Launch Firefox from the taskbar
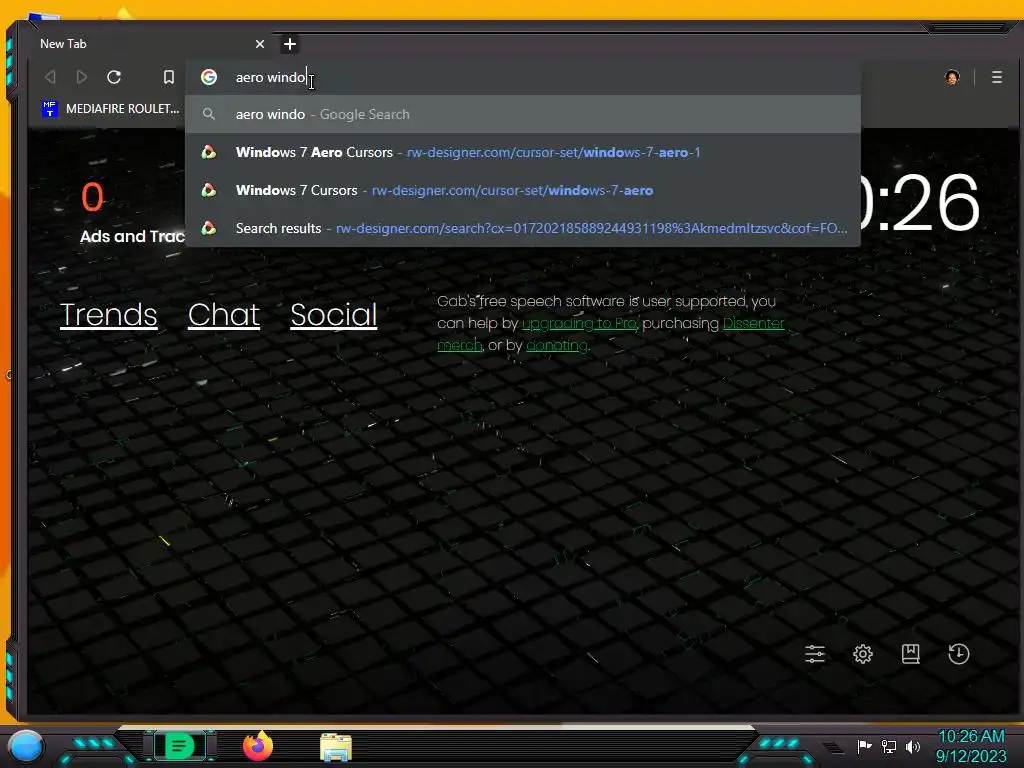Screen dimensions: 1024x768 [x=258, y=746]
